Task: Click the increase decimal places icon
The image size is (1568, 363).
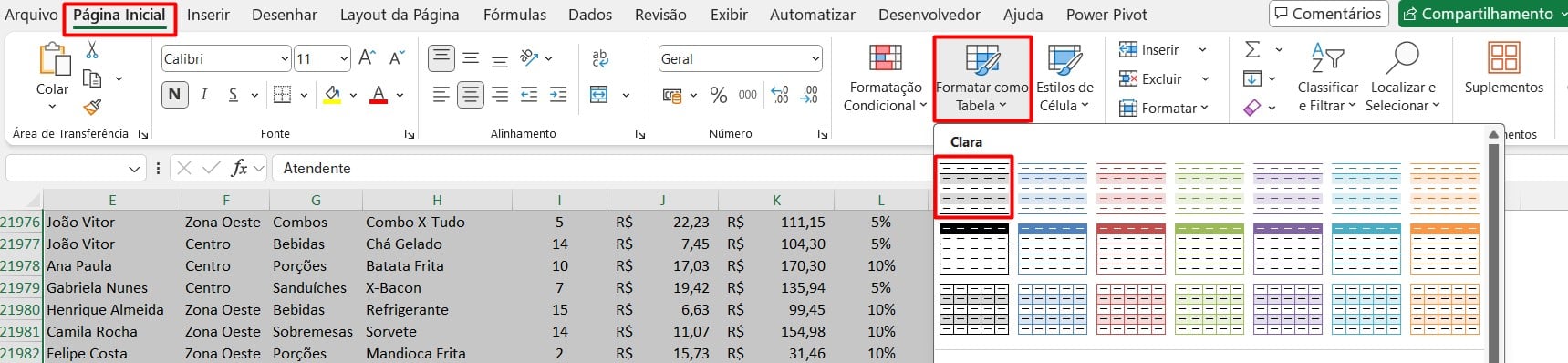Action: [x=780, y=94]
